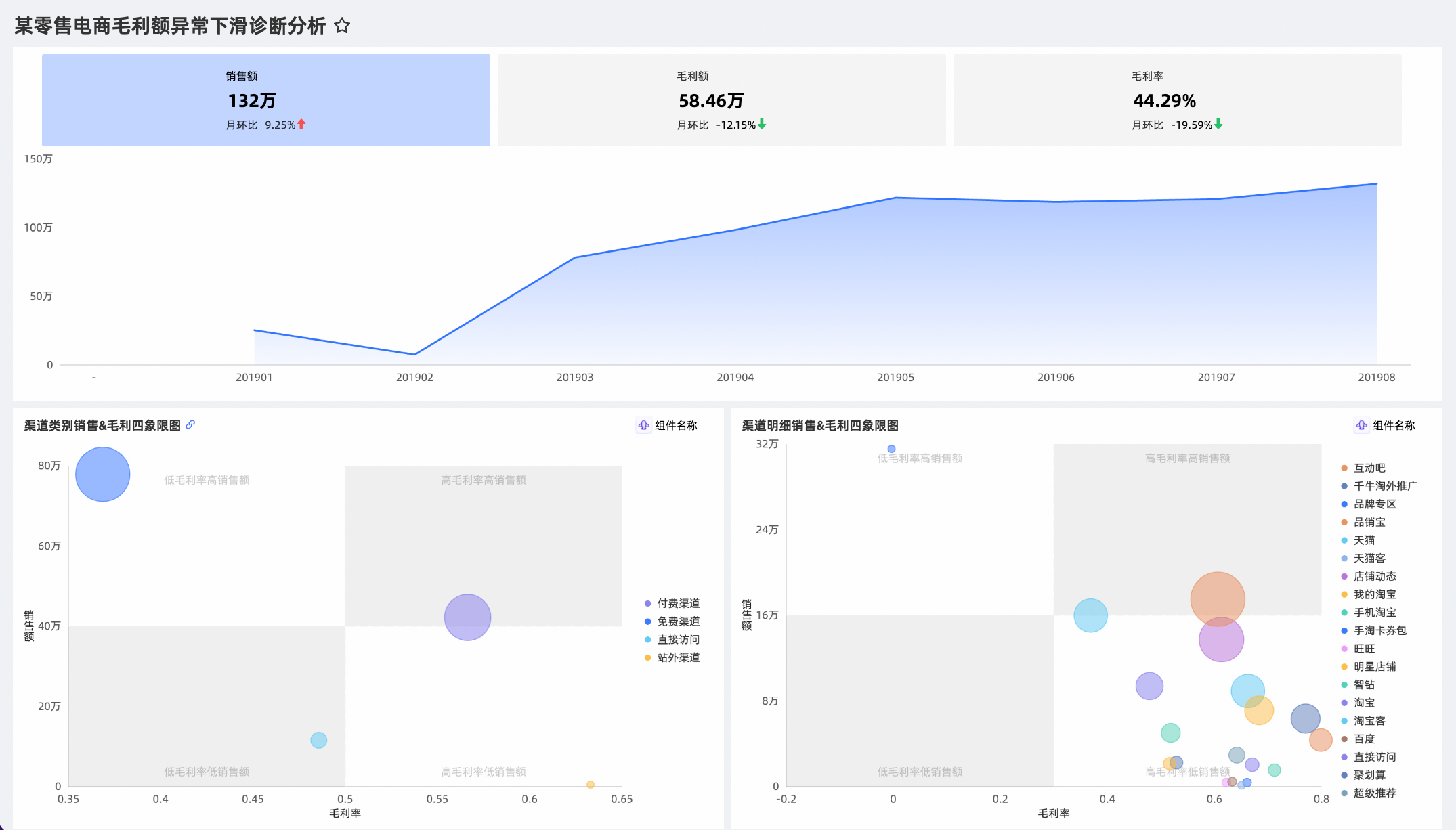Click the 58.46万 gross profit value
This screenshot has height=830, width=1456.
[x=711, y=101]
